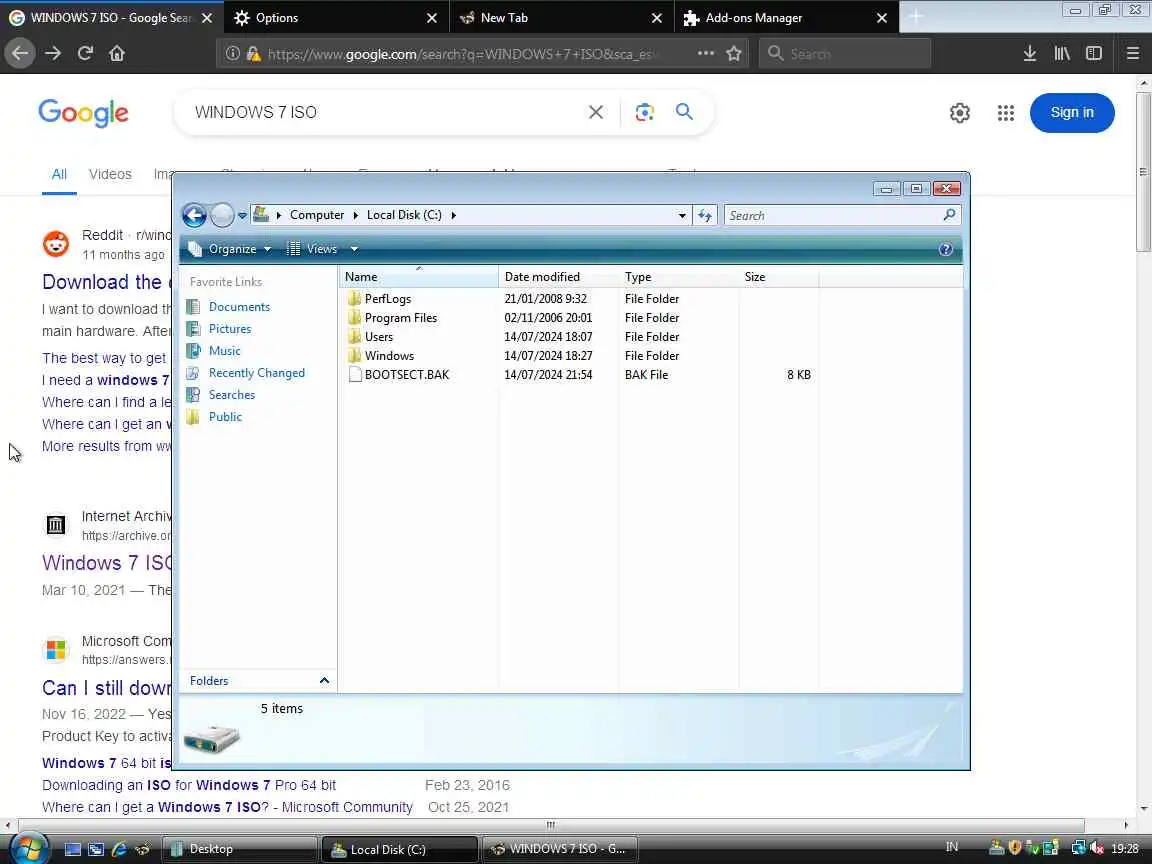The image size is (1152, 864).
Task: Open the Windows Start orb
Action: [x=28, y=848]
